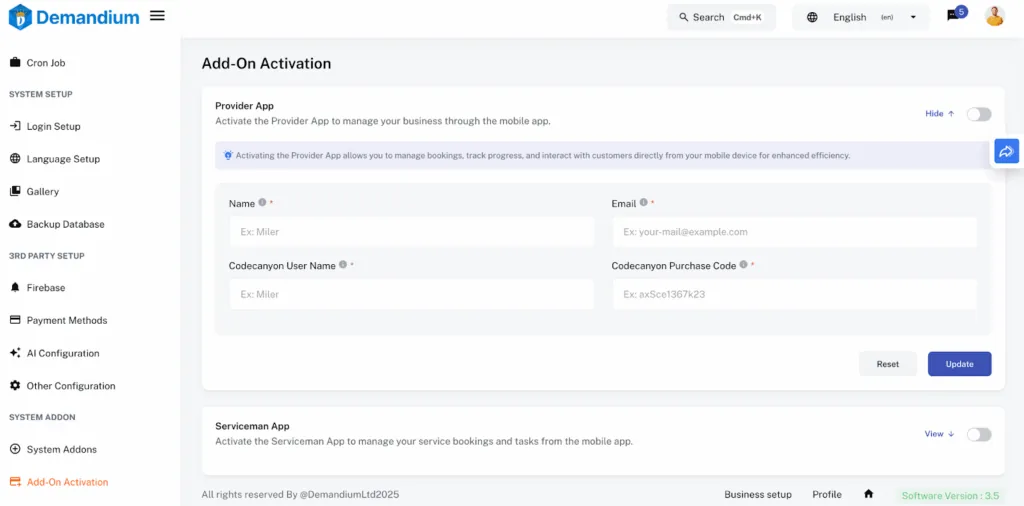Click the AI Configuration sparkle icon
Screen dimensions: 1024x506
click(15, 353)
